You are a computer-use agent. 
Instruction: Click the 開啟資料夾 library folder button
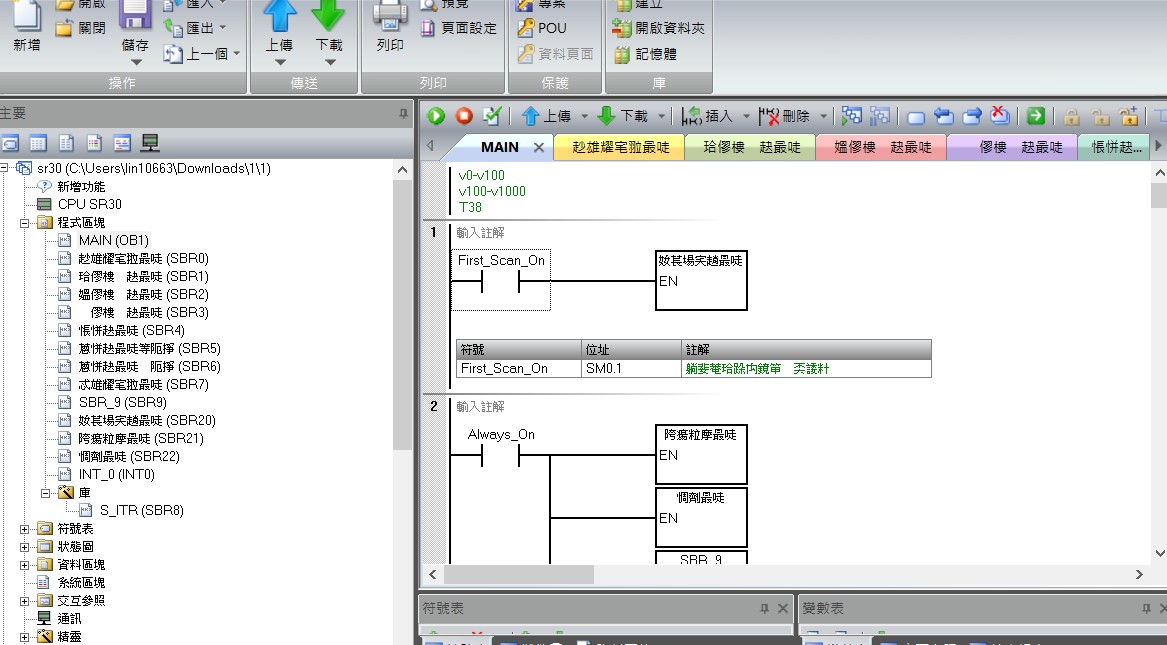[622, 28]
